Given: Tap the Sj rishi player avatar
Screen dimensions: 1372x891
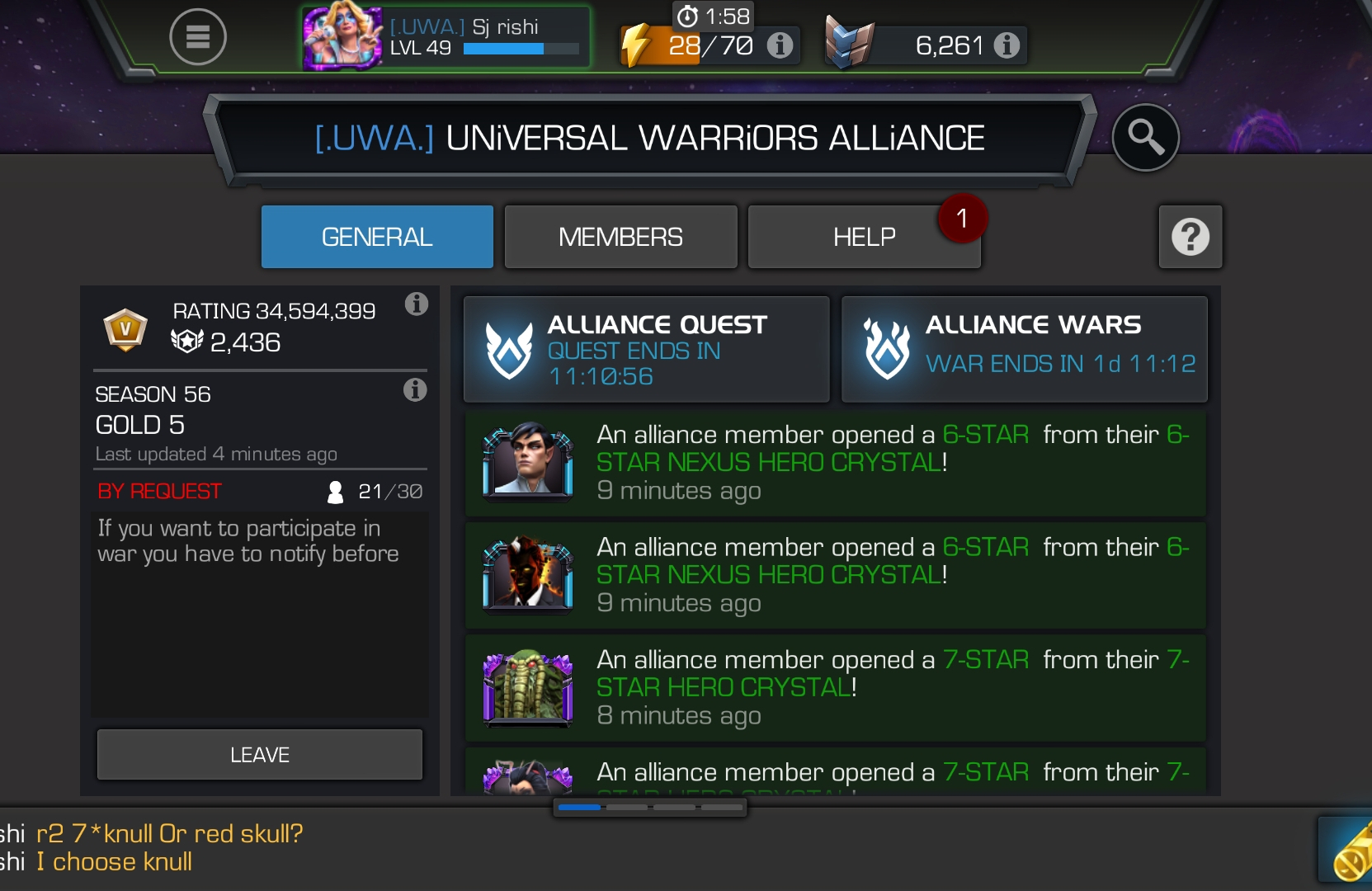Looking at the screenshot, I should [x=342, y=37].
